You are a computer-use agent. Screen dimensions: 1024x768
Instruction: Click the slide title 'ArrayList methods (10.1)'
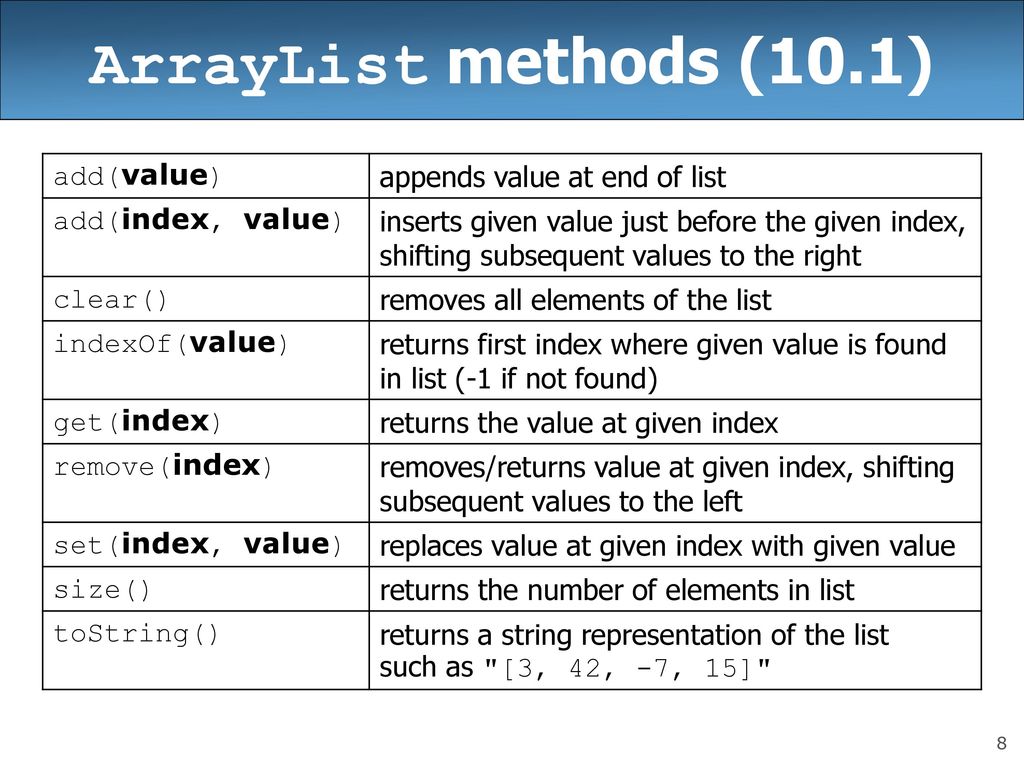click(x=511, y=64)
